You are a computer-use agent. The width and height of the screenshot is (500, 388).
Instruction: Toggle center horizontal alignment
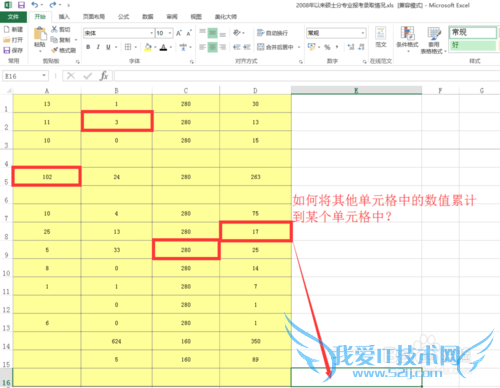pos(212,47)
